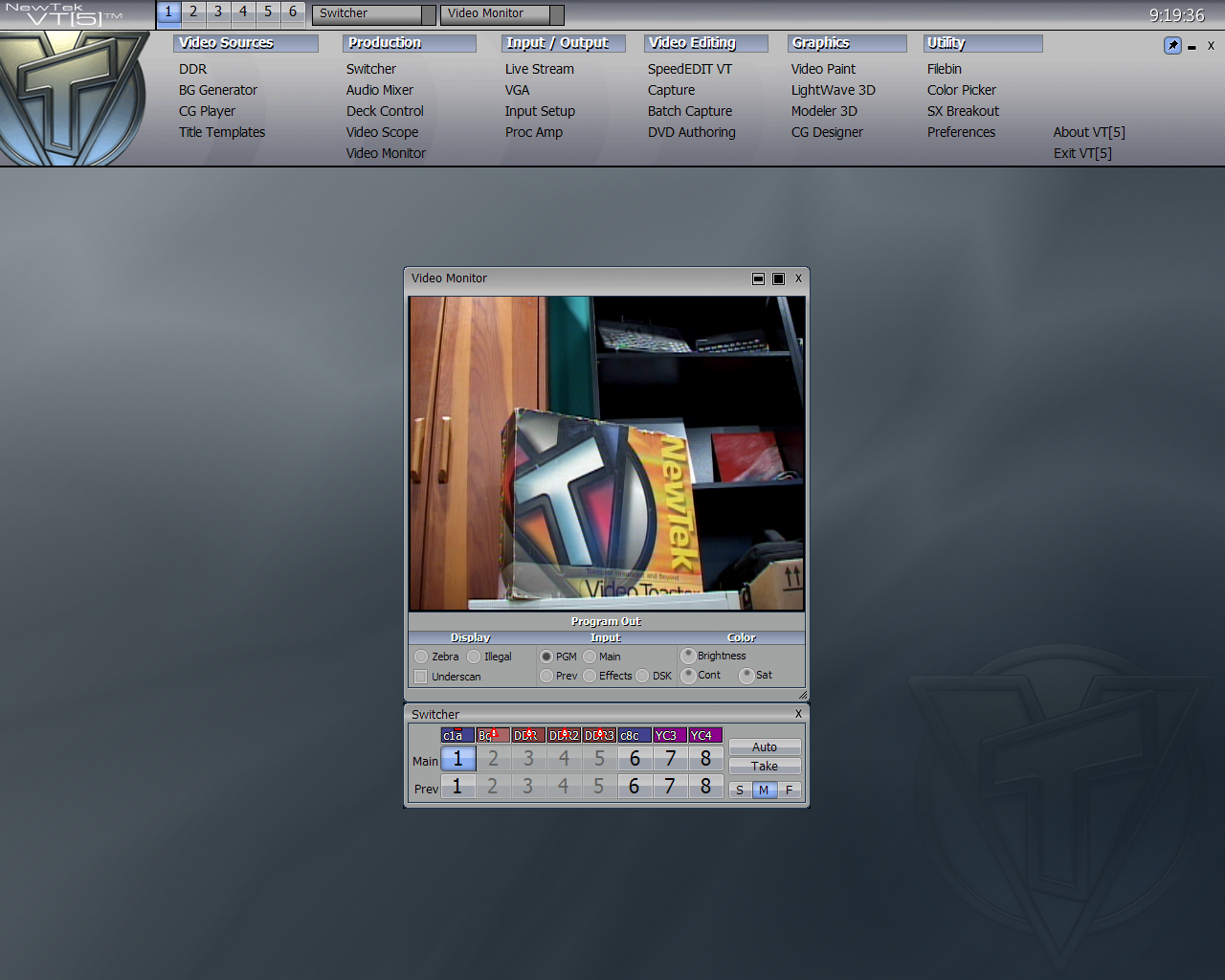Open Audio Mixer from Production
The width and height of the screenshot is (1225, 980).
[380, 90]
